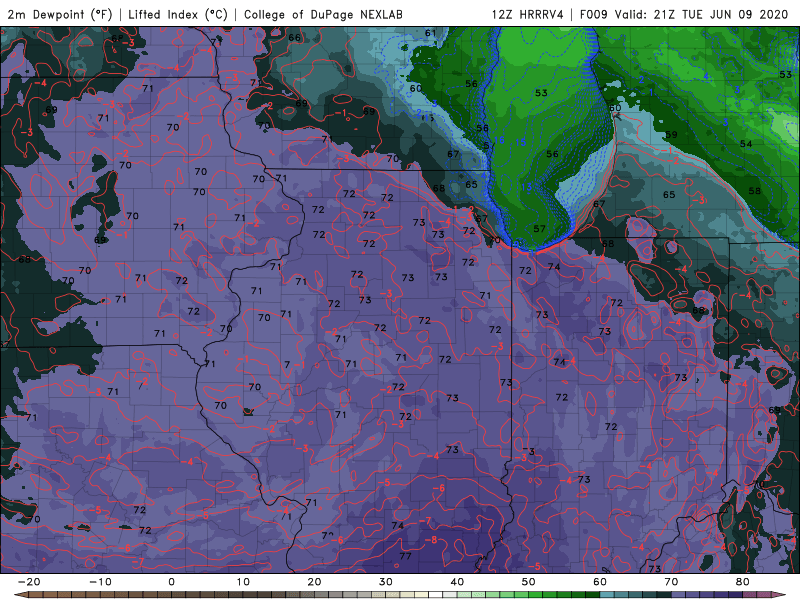Click the '-10' color scale label

pos(100,582)
